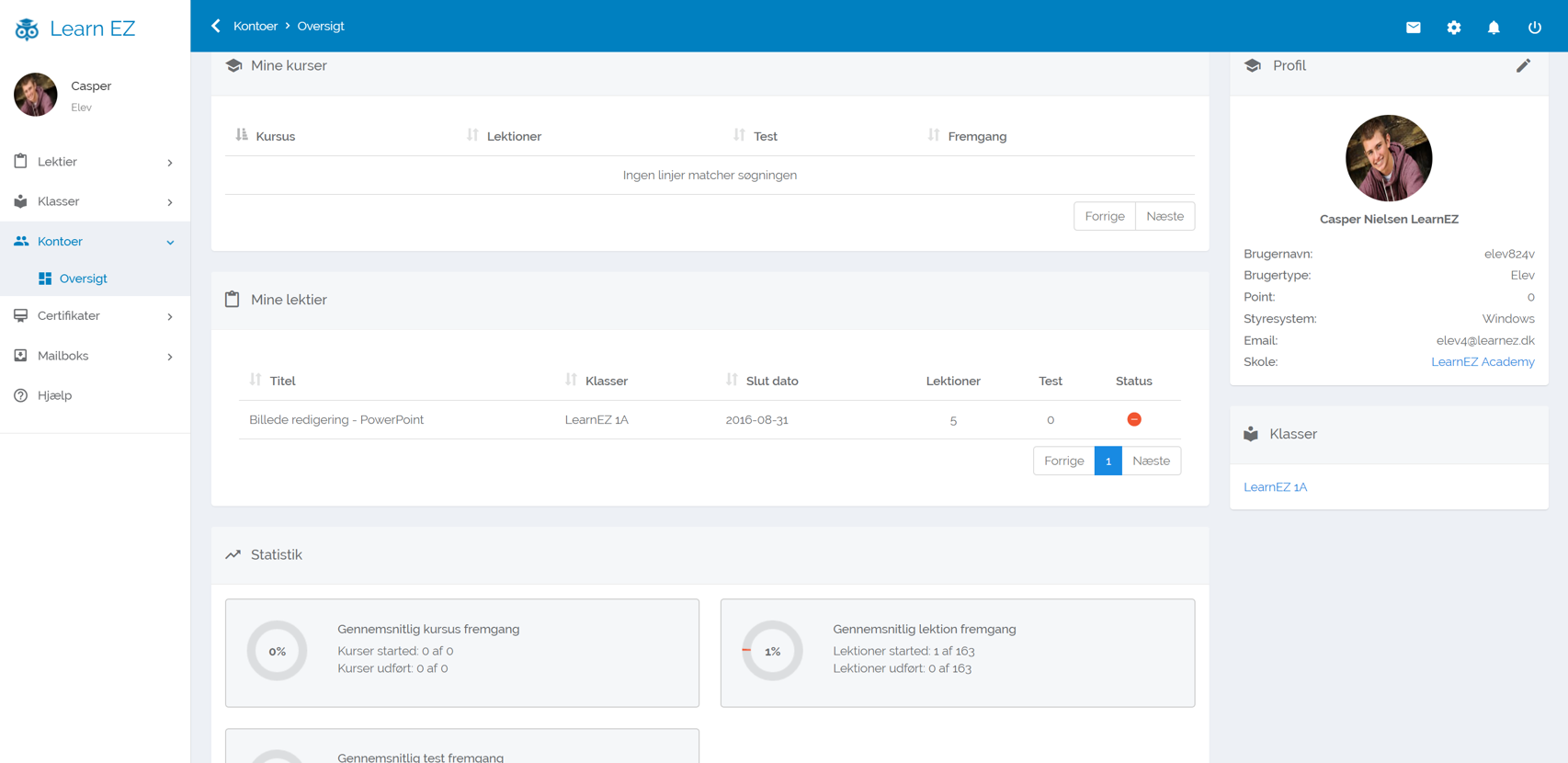The width and height of the screenshot is (1568, 763).
Task: Open Hjælp in the sidebar
Action: [54, 395]
